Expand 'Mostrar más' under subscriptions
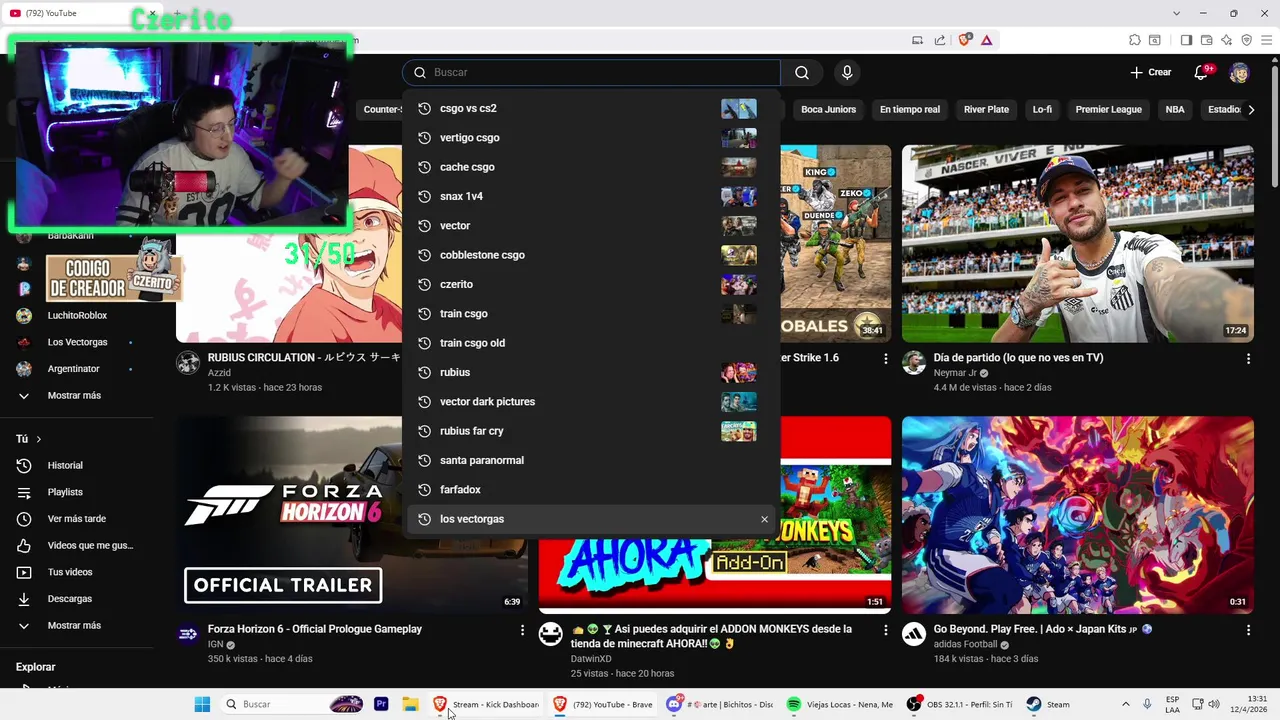Screen dimensions: 1280x720 (x=74, y=395)
